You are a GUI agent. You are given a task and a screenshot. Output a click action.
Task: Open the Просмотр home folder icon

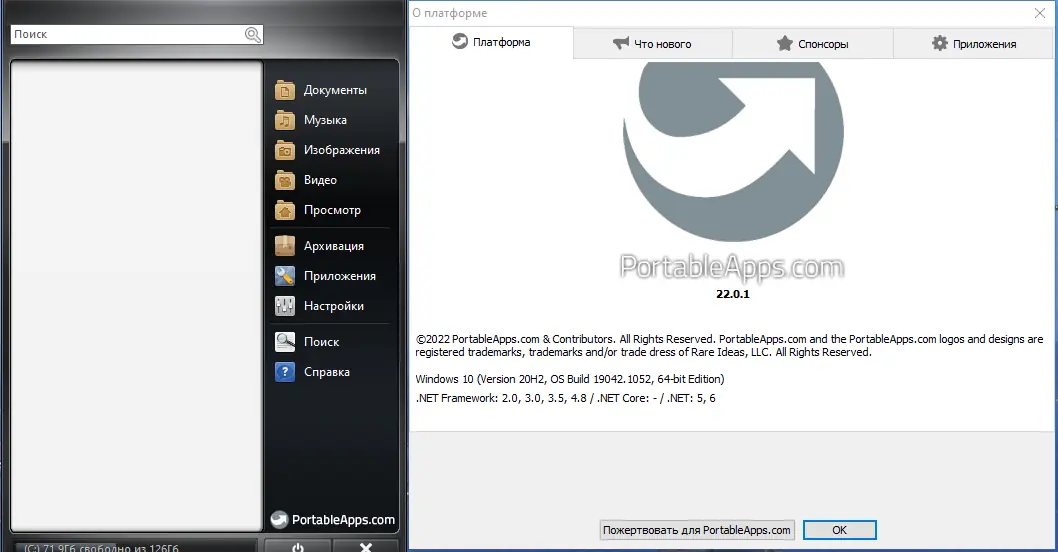[x=285, y=210]
